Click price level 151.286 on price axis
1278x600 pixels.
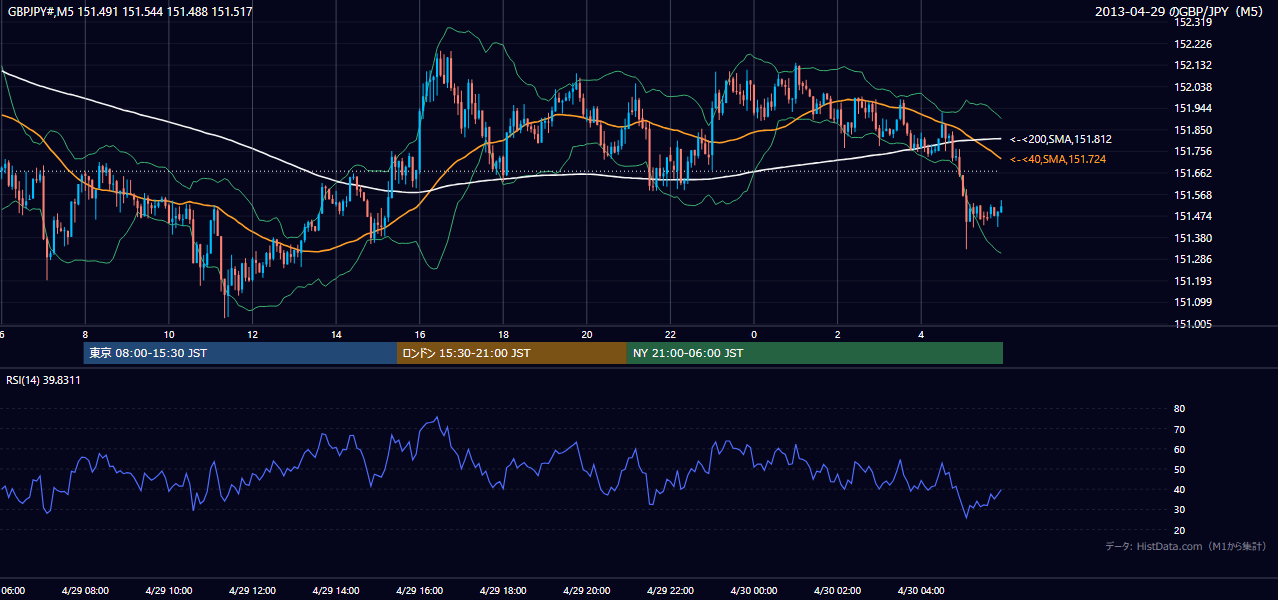click(x=1193, y=259)
